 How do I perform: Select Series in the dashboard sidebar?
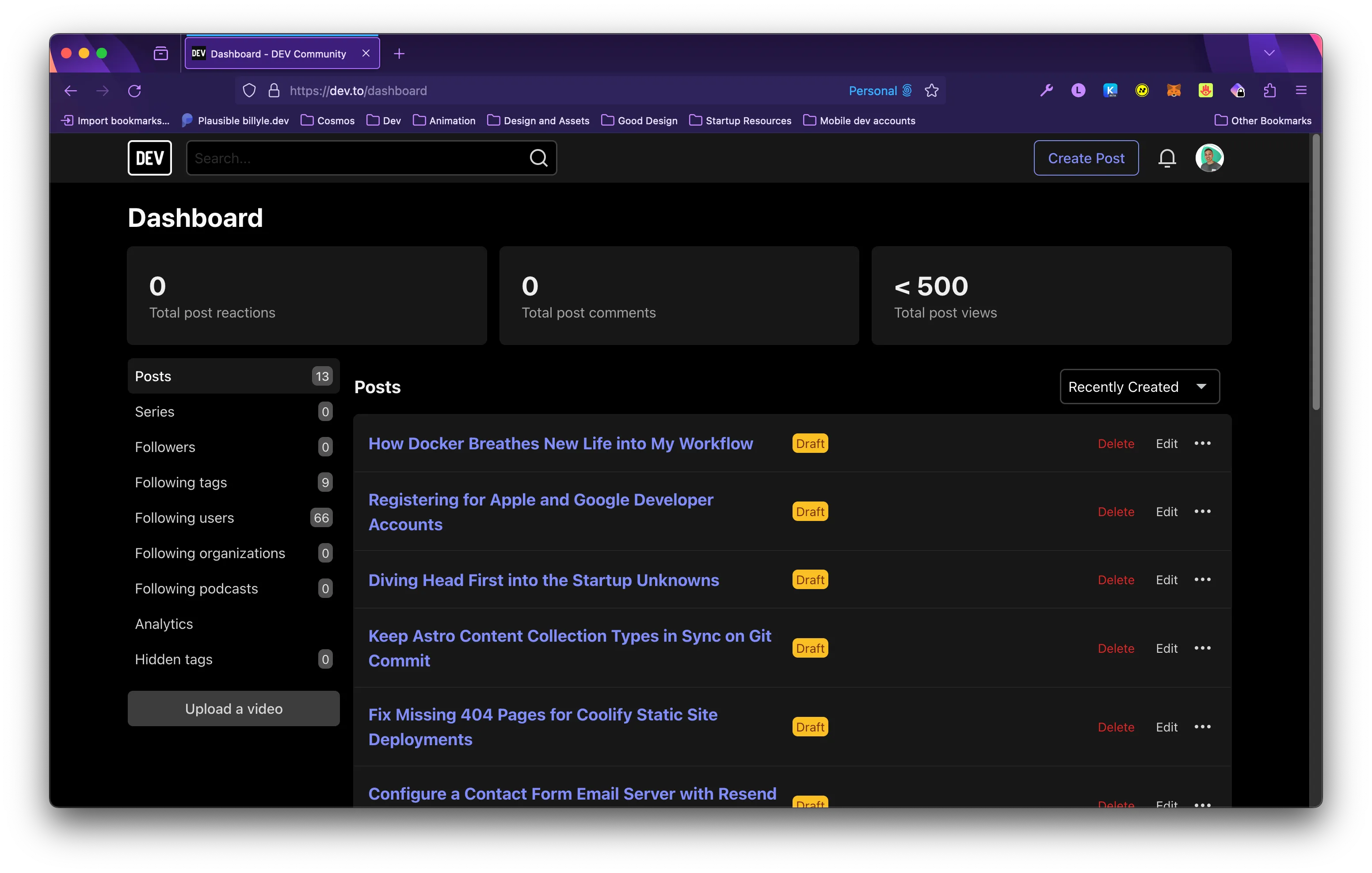point(234,412)
